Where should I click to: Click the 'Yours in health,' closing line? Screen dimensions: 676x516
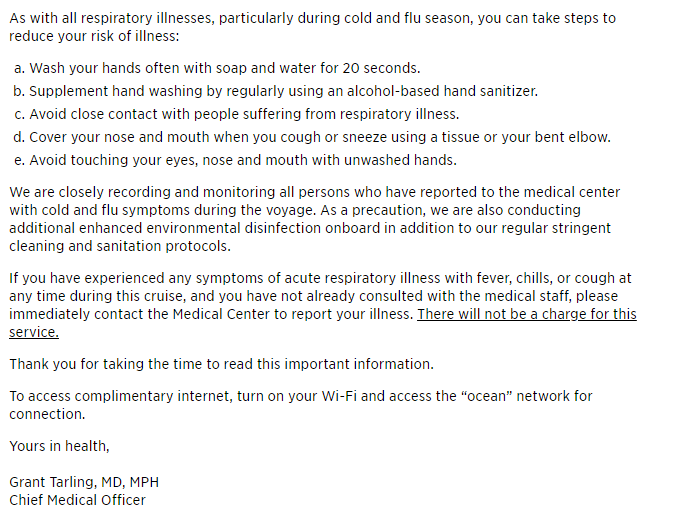59,446
